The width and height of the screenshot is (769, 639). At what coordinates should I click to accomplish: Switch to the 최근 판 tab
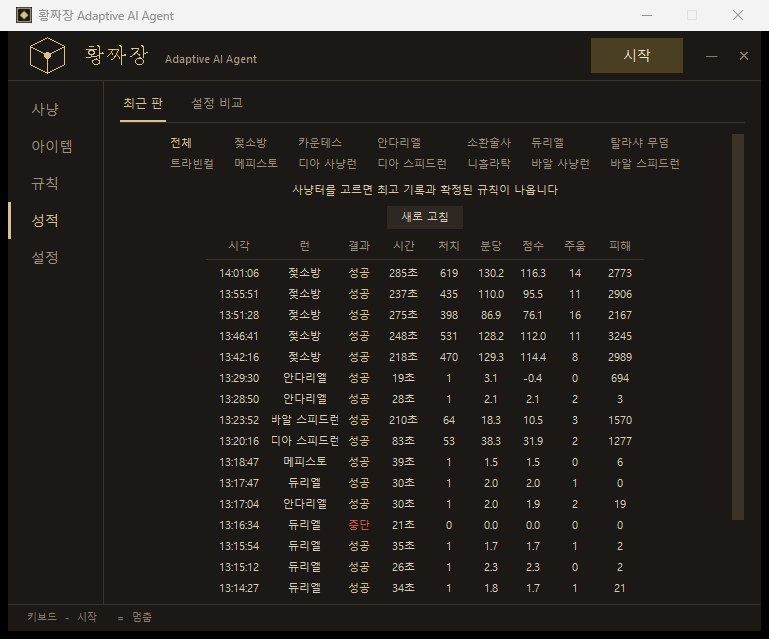(x=143, y=103)
